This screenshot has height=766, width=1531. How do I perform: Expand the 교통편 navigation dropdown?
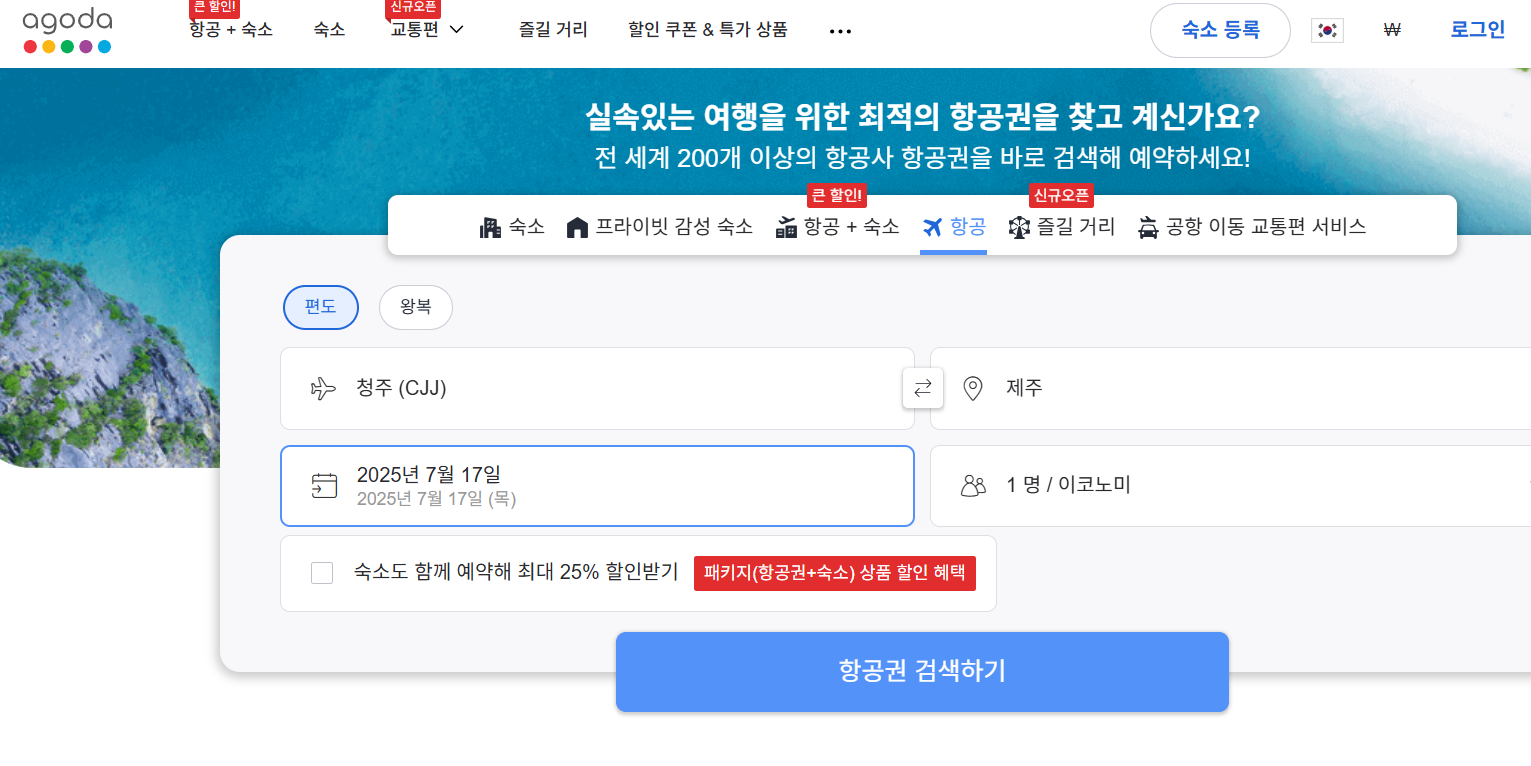point(426,29)
